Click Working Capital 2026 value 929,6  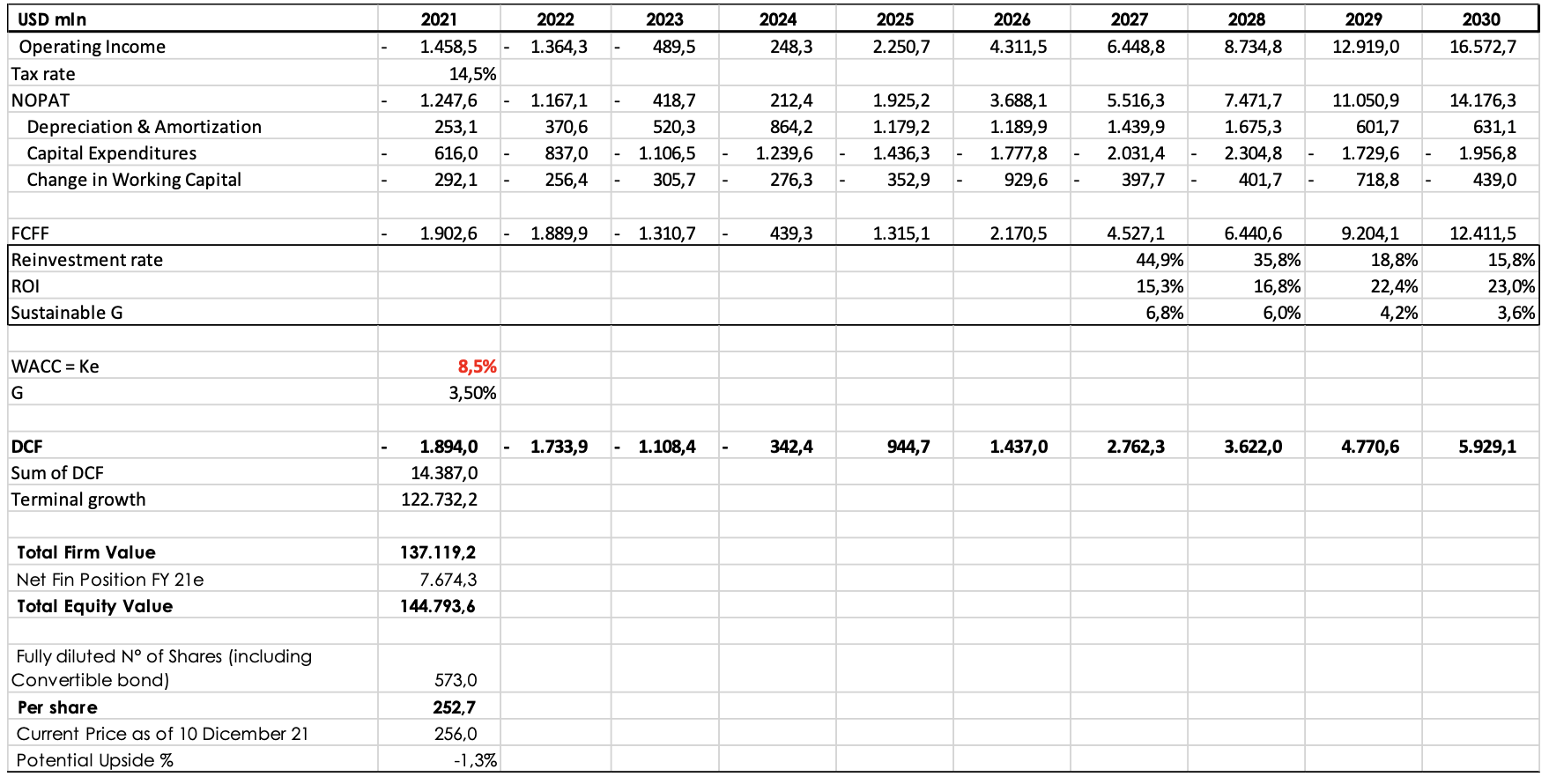pos(1026,180)
